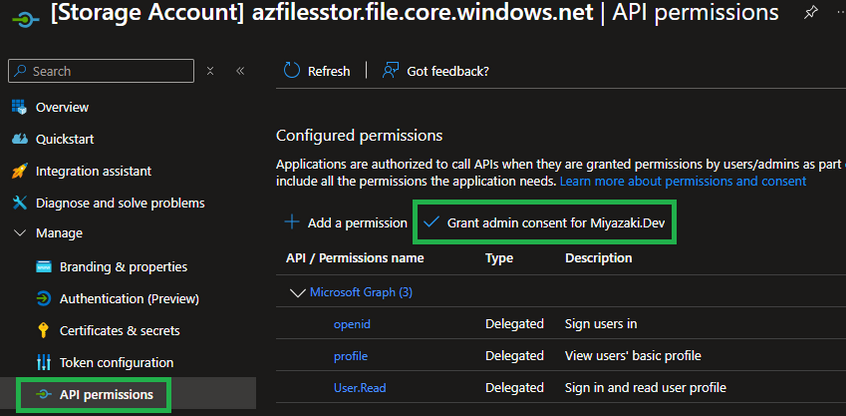Open Learn more about permissions and consent link
This screenshot has height=416, width=846.
pyautogui.click(x=682, y=181)
